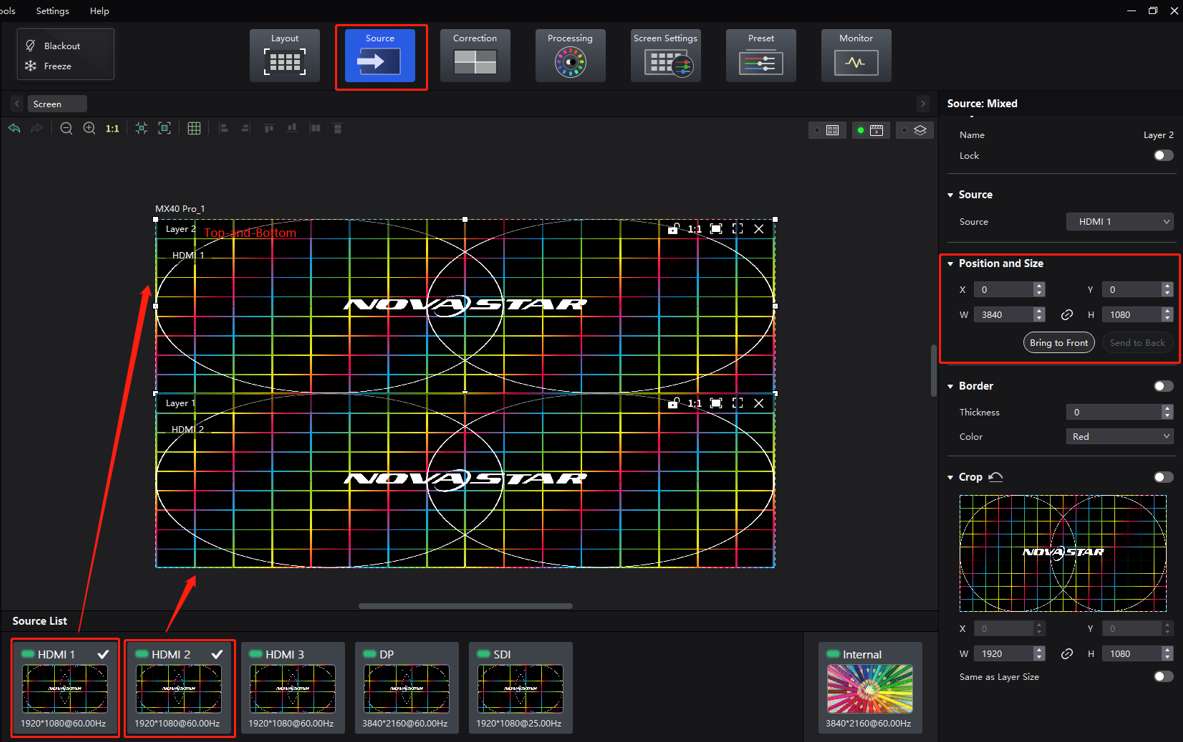Open the Settings menu
The width and height of the screenshot is (1183, 742).
(53, 11)
